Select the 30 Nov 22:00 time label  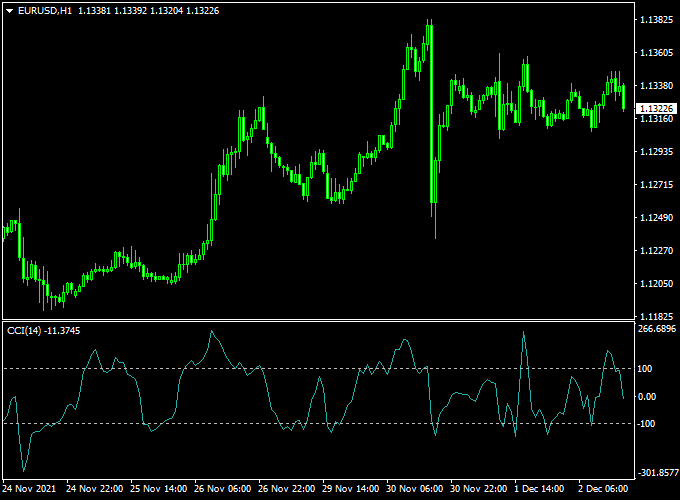[479, 489]
